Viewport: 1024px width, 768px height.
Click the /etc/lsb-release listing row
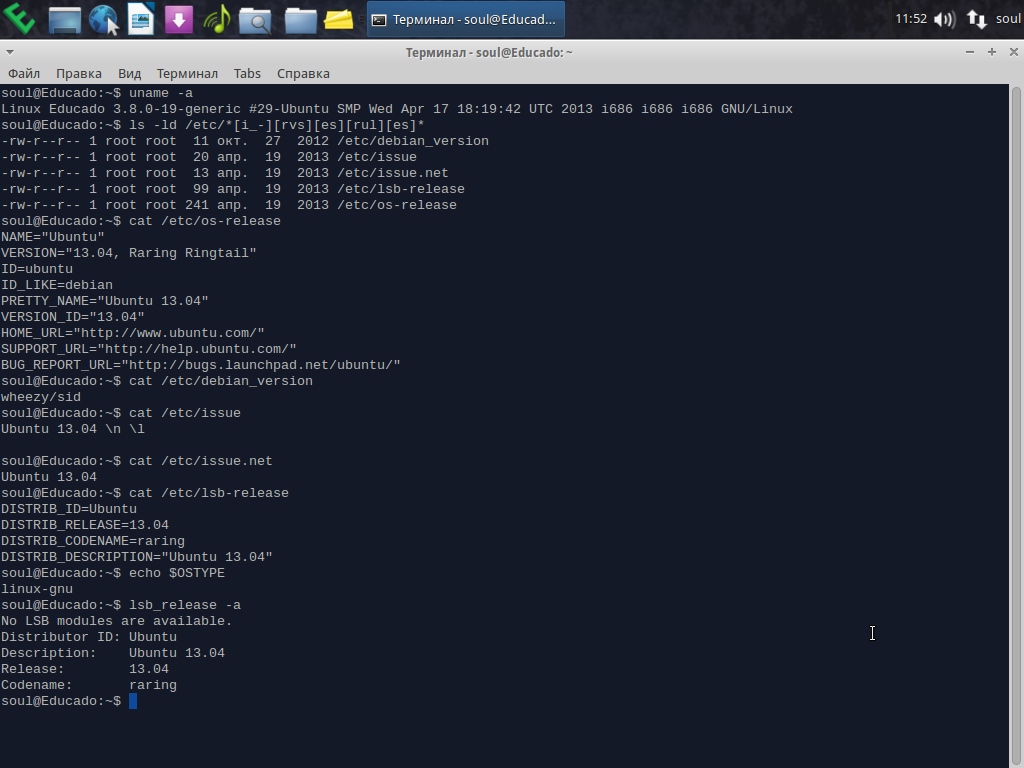click(x=232, y=189)
